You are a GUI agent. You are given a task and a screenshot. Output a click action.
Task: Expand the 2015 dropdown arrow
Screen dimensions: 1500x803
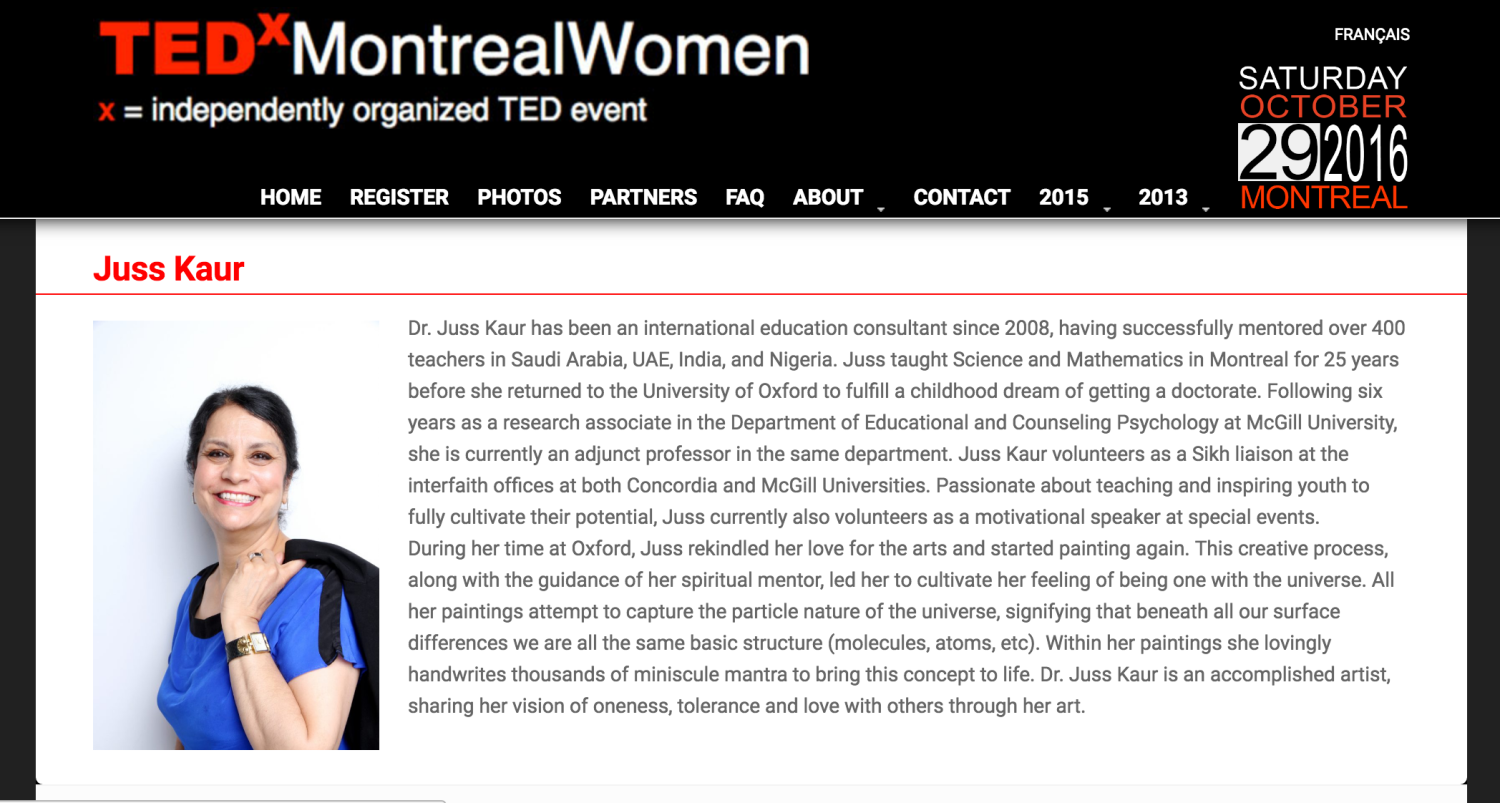click(x=1107, y=209)
